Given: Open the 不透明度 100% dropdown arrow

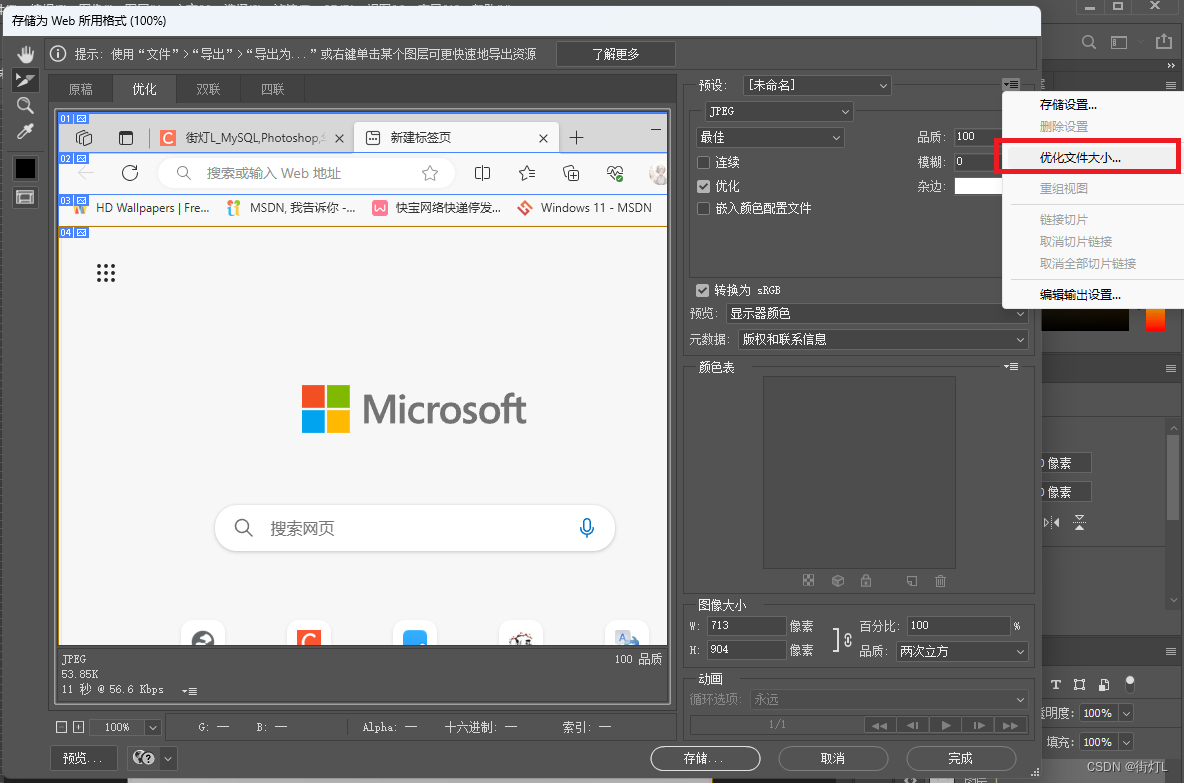Looking at the screenshot, I should tap(1126, 713).
